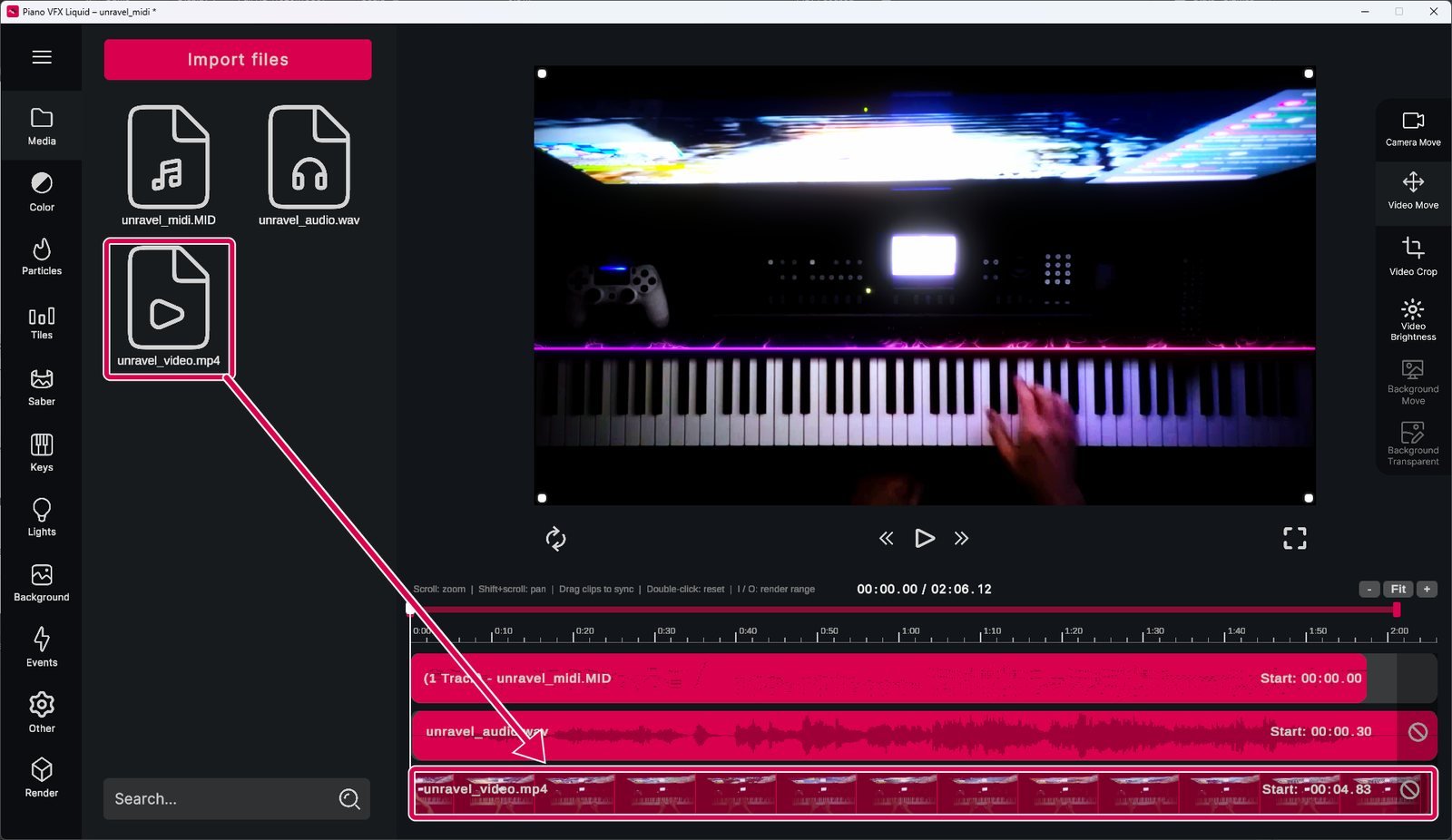
Task: Zoom out timeline with minus button
Action: (1369, 589)
